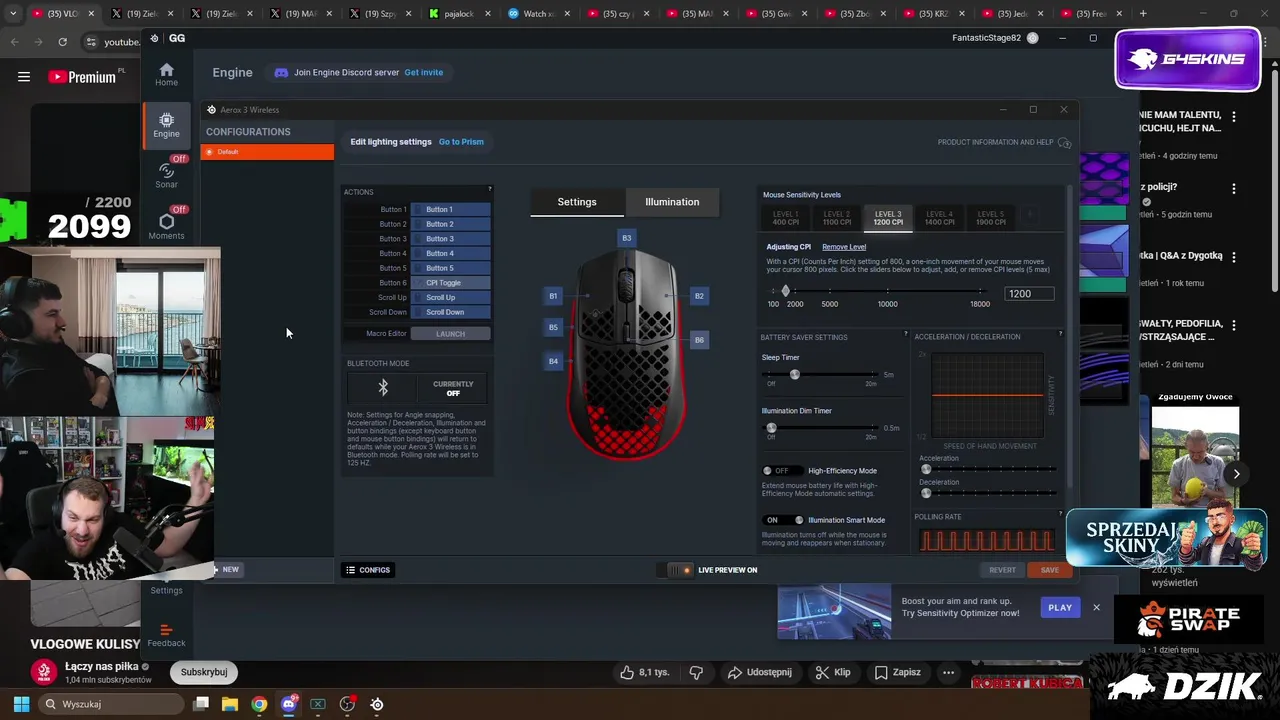Click the Sleep Timer slider handle
1280x720 pixels.
(795, 375)
